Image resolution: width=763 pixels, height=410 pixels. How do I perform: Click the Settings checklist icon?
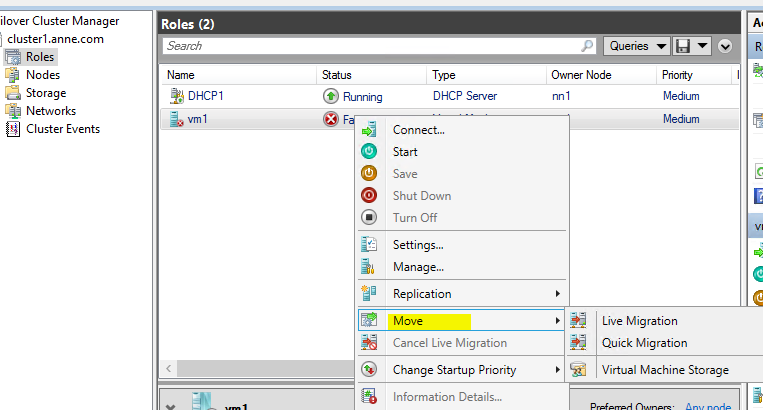coord(369,244)
